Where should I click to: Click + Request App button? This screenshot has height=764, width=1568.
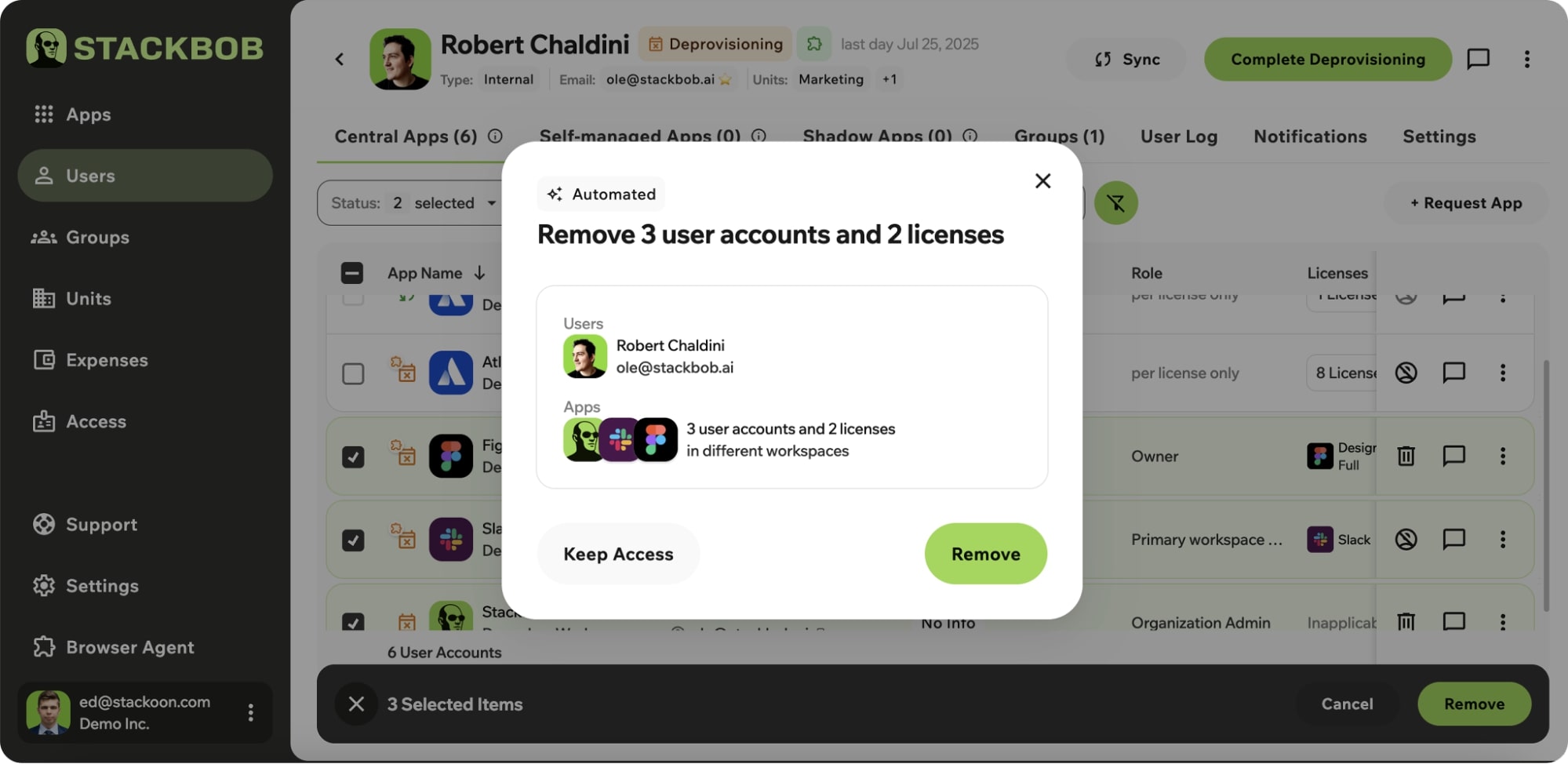(x=1466, y=203)
